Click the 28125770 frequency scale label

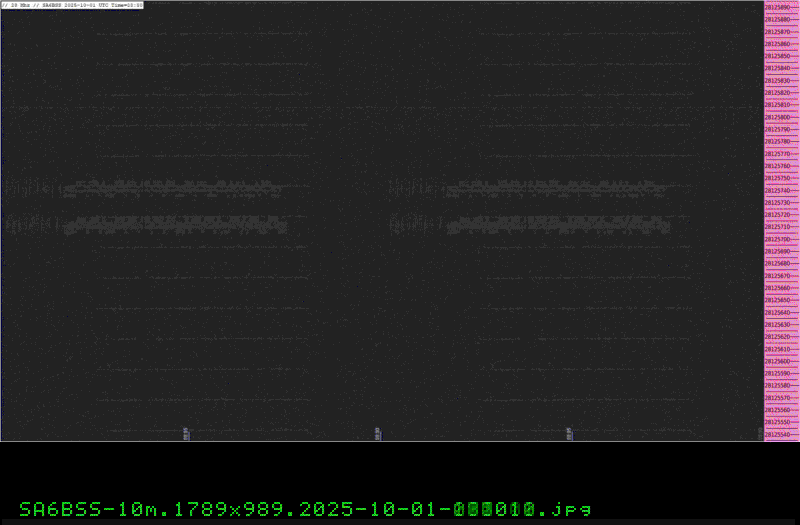(x=776, y=154)
